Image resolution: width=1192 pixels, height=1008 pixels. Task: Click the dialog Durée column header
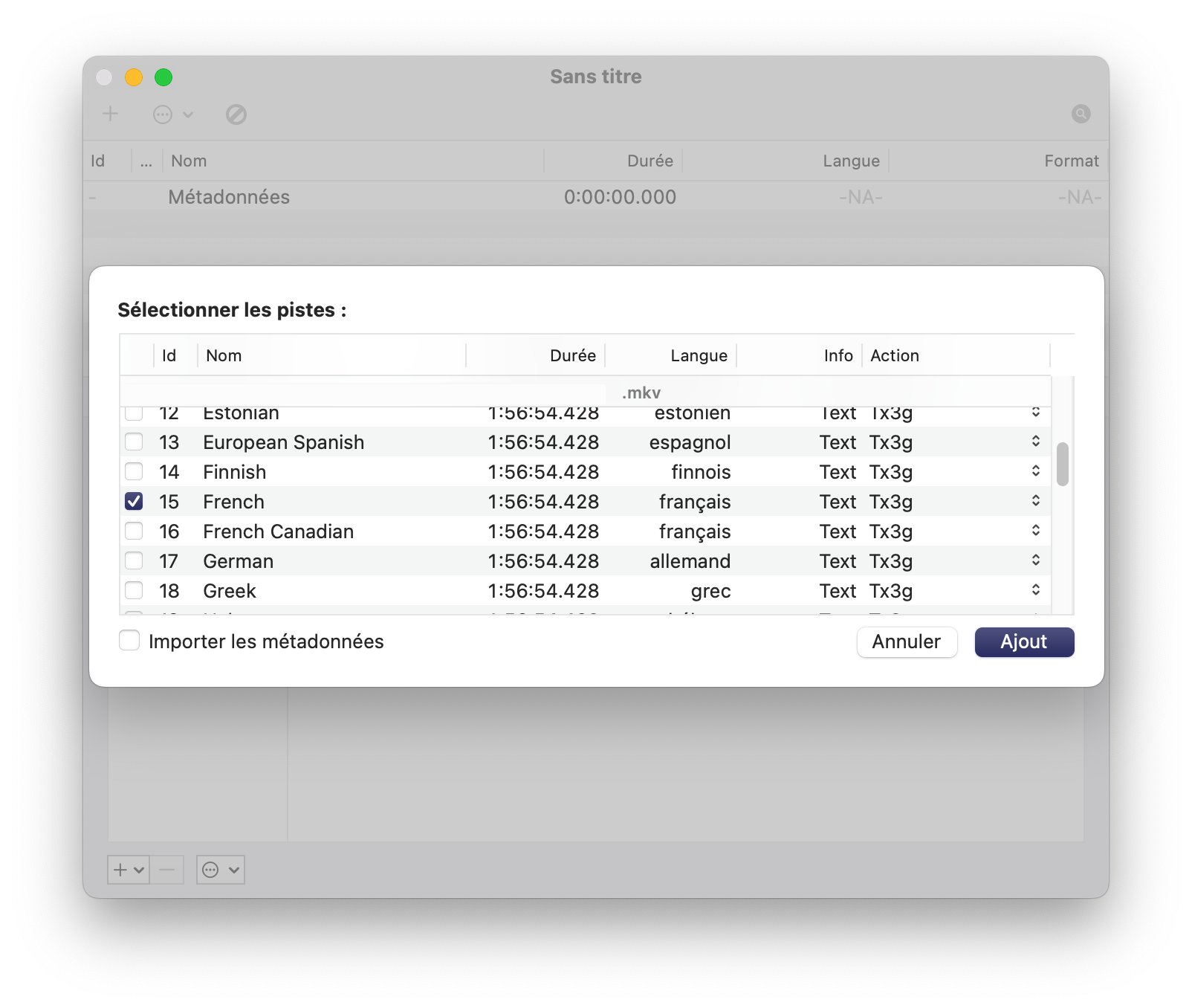point(535,355)
